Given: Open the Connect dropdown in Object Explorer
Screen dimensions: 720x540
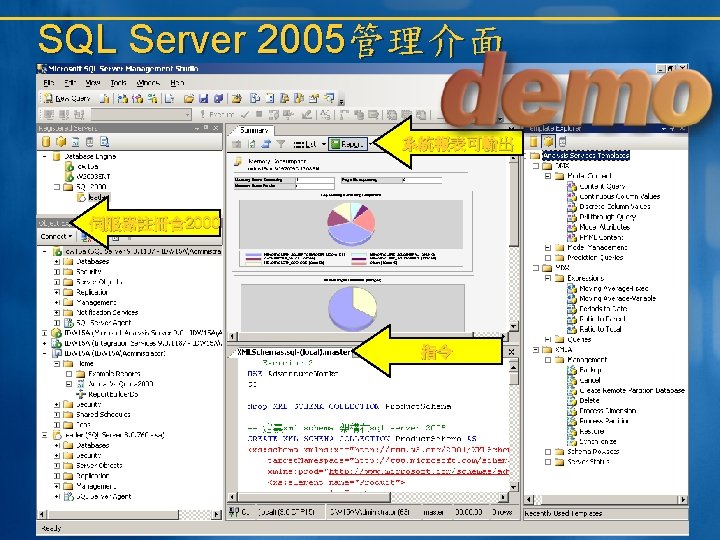Looking at the screenshot, I should tap(56, 236).
